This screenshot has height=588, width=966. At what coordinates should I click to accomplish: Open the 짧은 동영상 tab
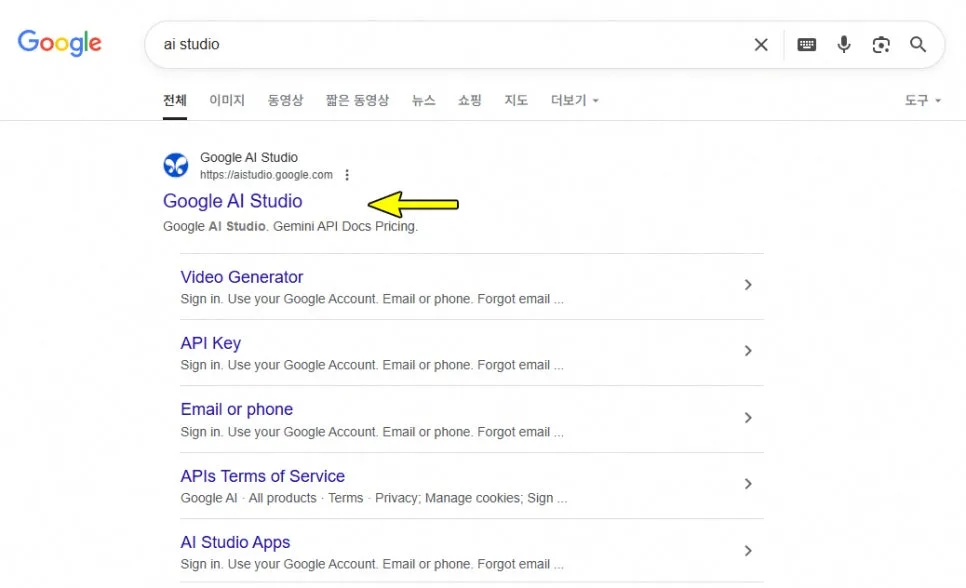(357, 100)
